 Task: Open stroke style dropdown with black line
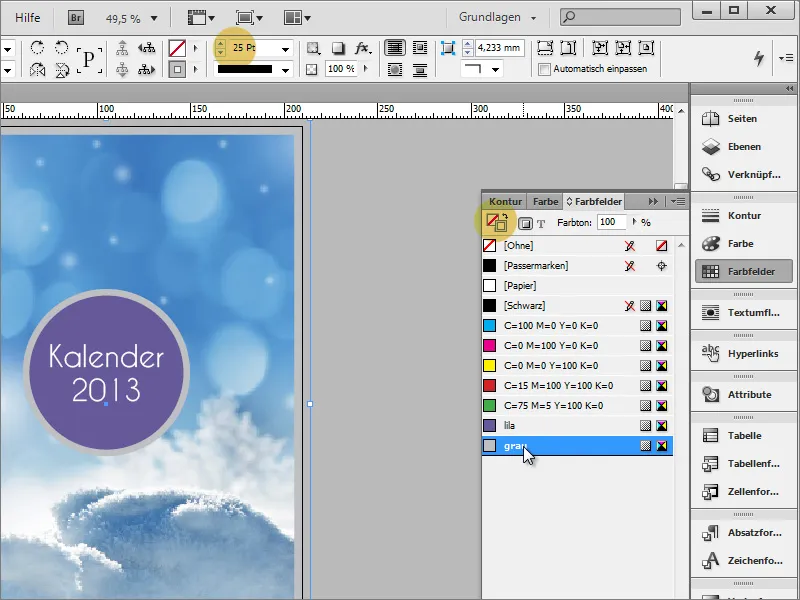coord(285,70)
